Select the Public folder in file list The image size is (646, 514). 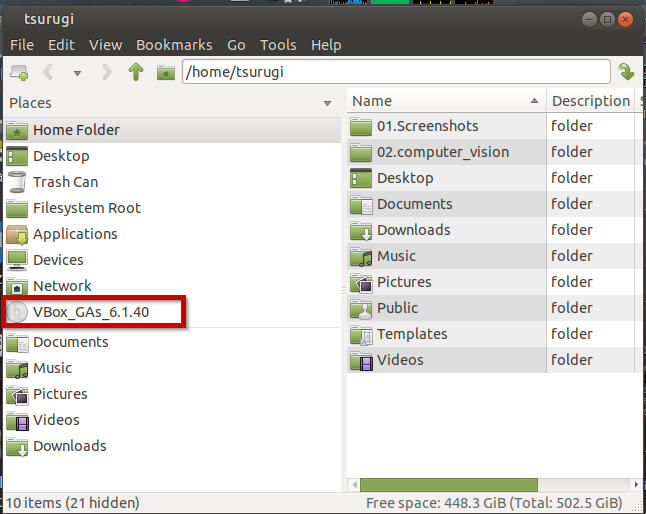[x=398, y=308]
